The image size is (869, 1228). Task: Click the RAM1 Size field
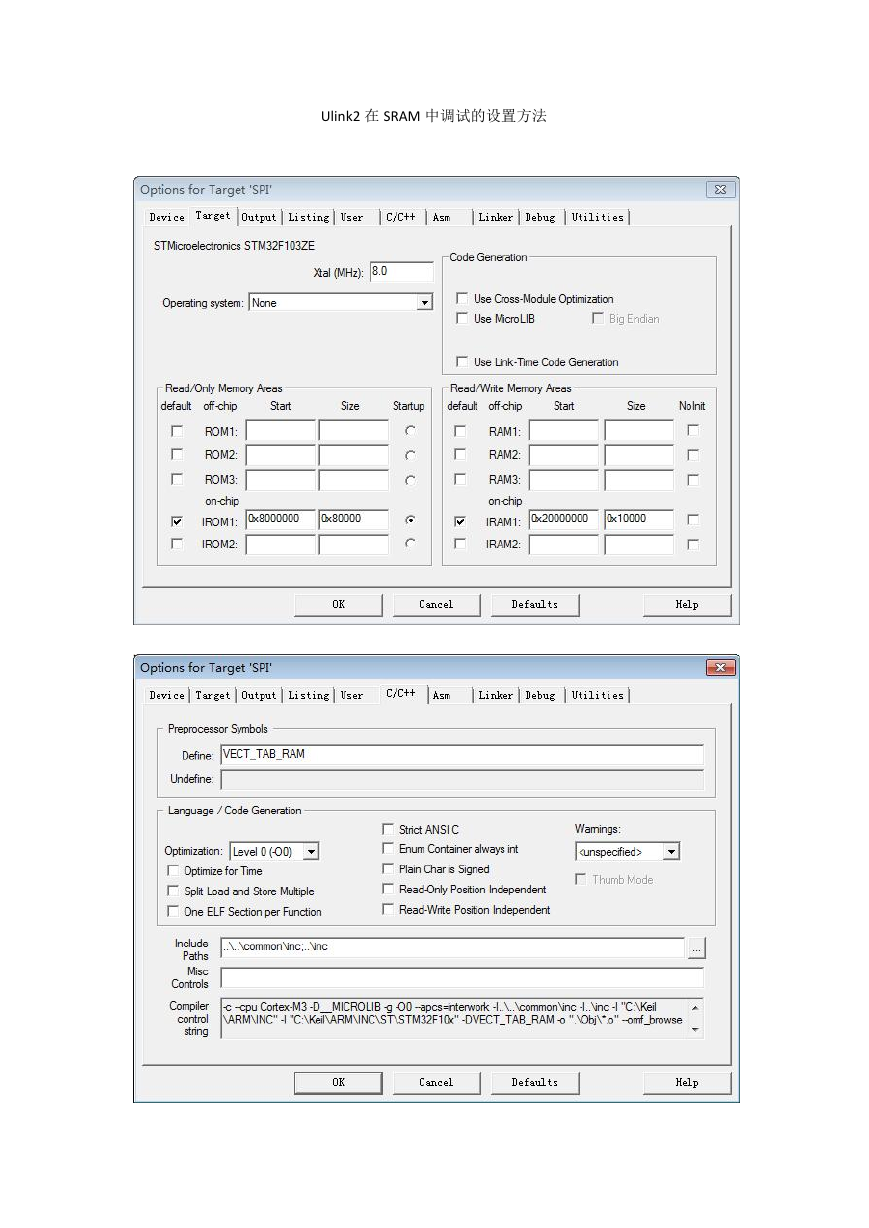[x=639, y=431]
